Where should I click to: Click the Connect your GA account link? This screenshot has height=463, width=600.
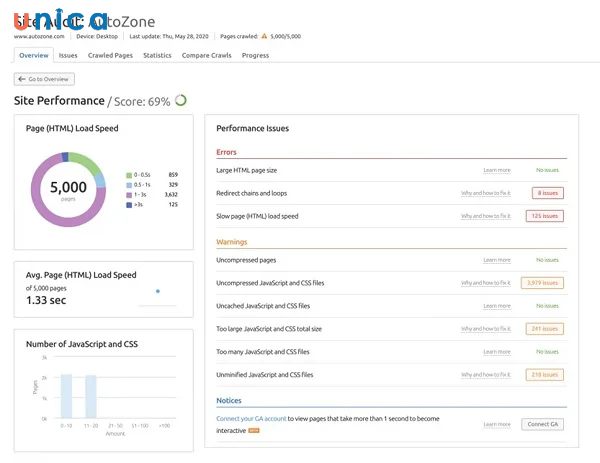[x=251, y=419]
